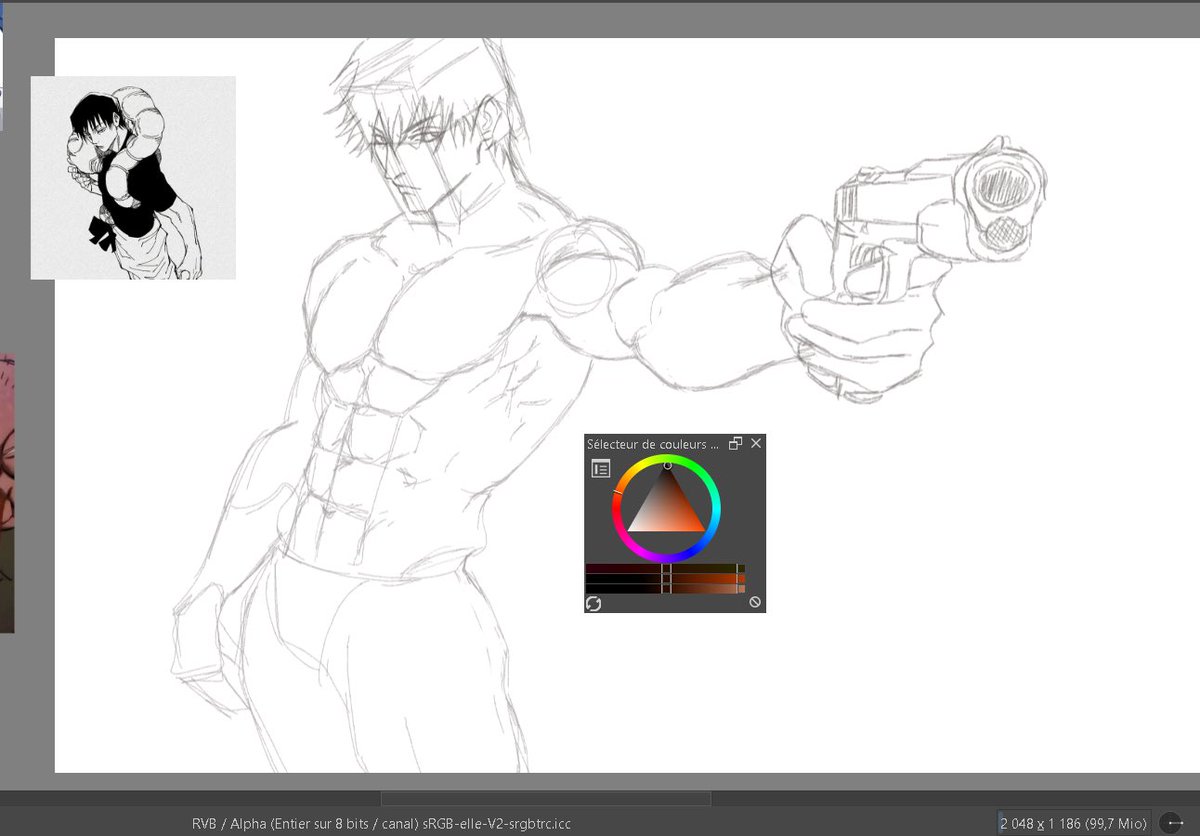Click the horizontal canvas scrollbar

click(546, 798)
